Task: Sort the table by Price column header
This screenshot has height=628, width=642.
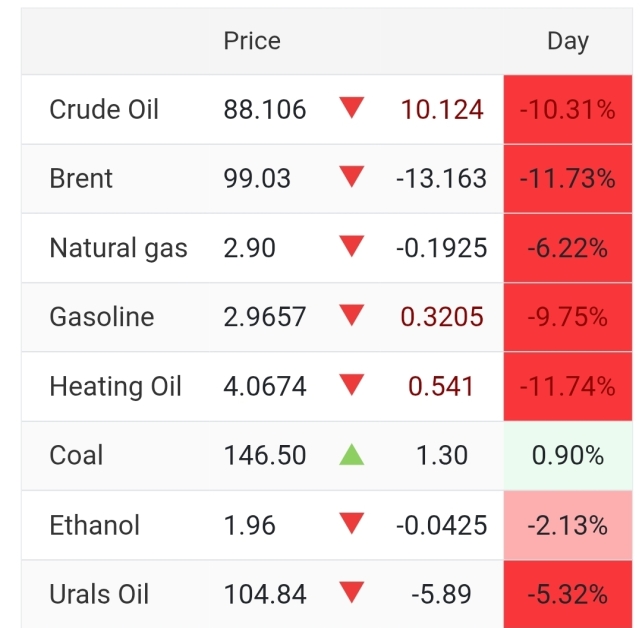Action: 252,41
